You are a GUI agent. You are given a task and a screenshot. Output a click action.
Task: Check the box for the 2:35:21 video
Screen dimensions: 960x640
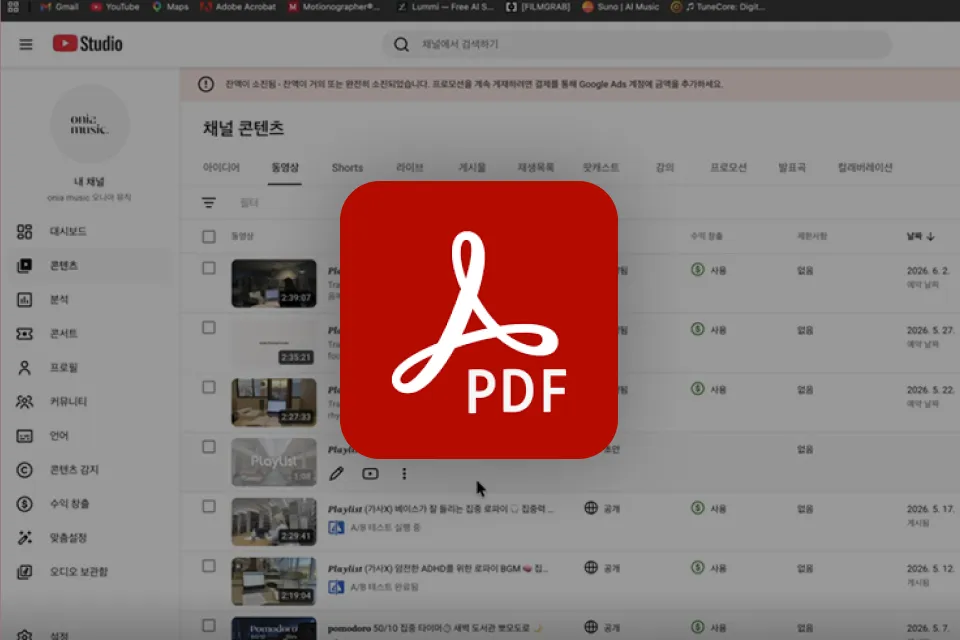coord(209,328)
